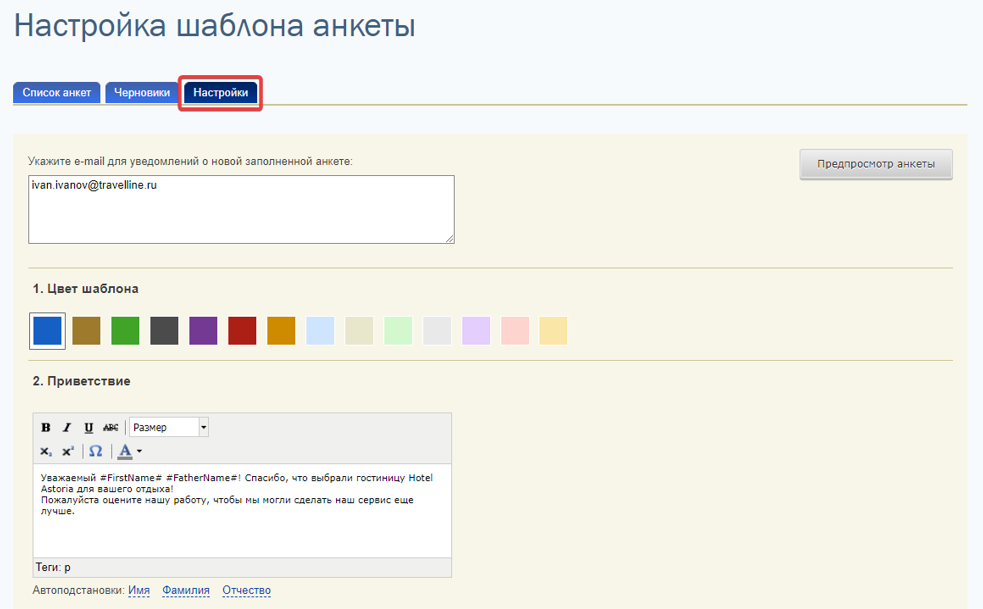Switch to the Список анкет tab
The width and height of the screenshot is (983, 609).
pyautogui.click(x=56, y=93)
